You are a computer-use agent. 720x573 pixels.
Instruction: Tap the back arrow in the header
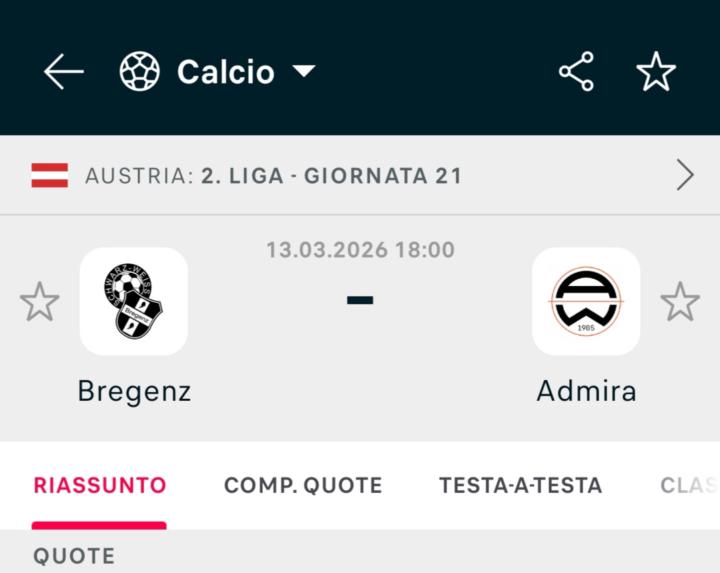click(64, 72)
